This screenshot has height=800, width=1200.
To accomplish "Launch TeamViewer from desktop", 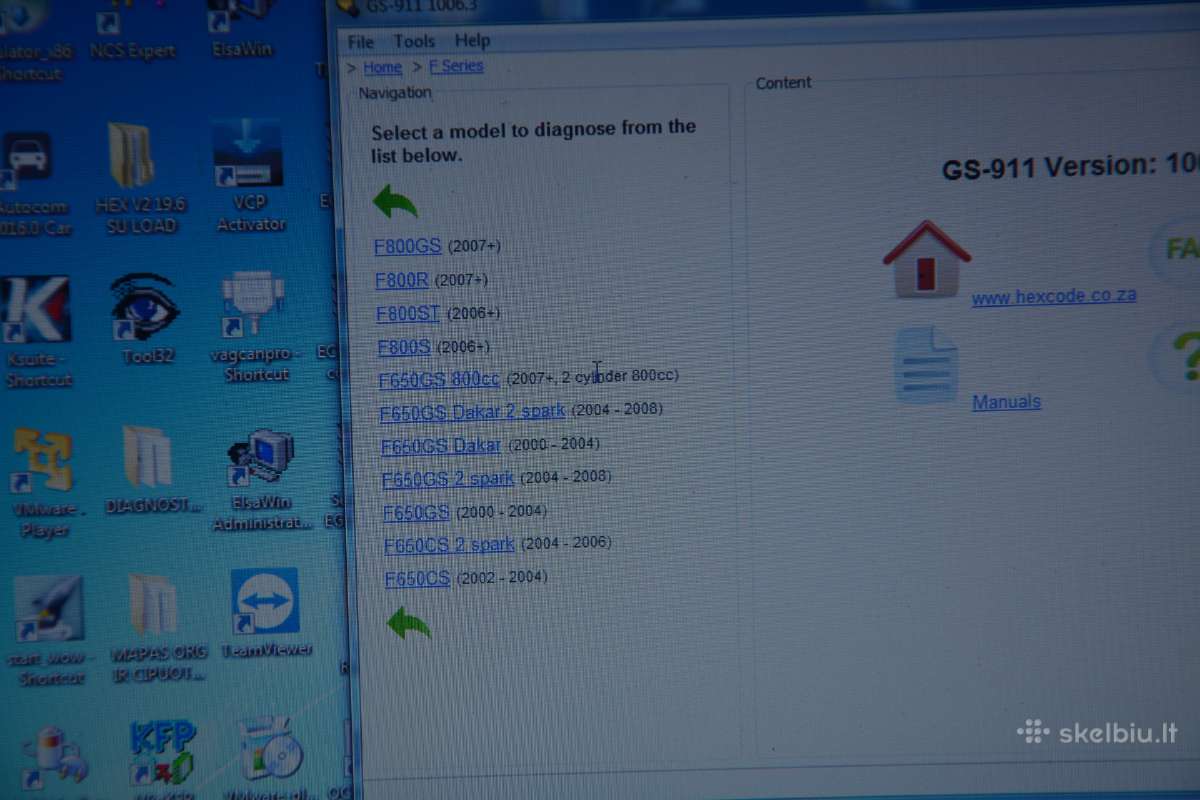I will point(266,613).
